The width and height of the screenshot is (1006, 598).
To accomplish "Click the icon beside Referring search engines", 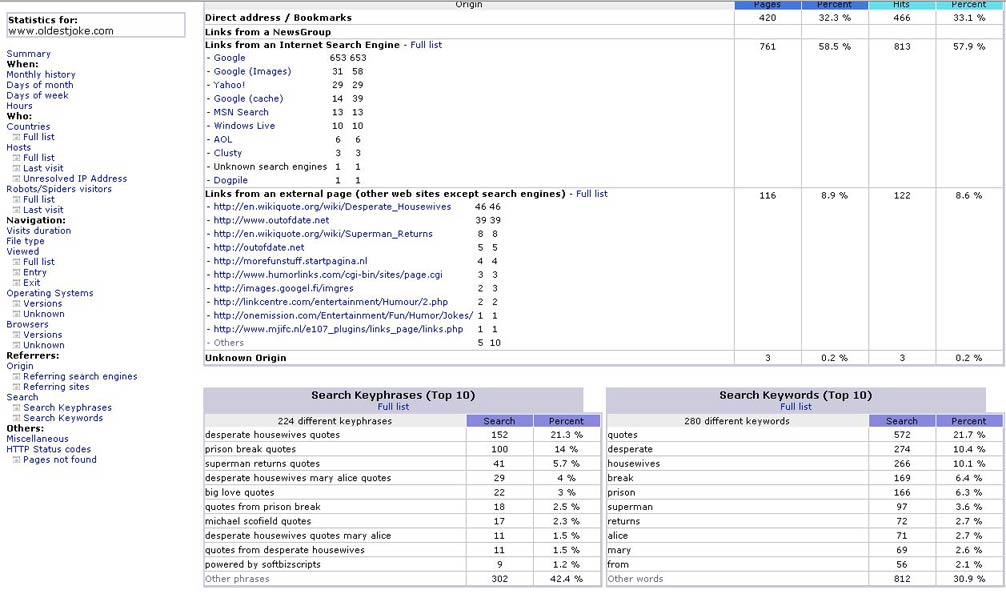I will point(17,377).
